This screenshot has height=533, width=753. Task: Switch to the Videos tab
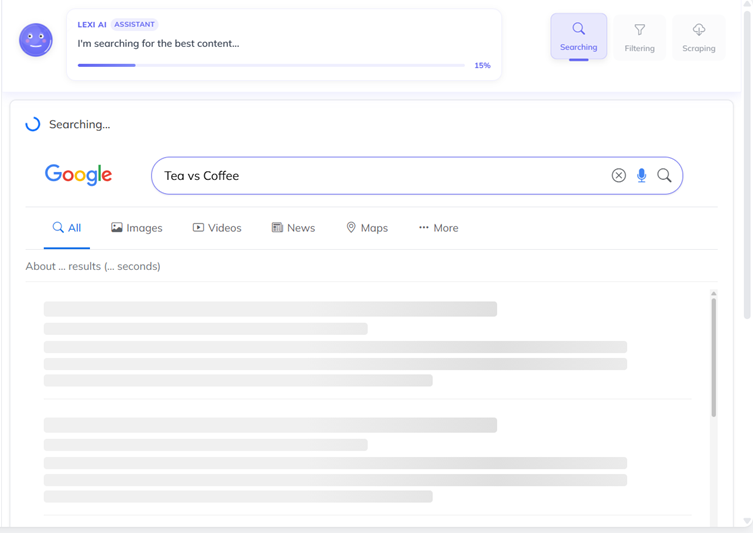tap(217, 228)
